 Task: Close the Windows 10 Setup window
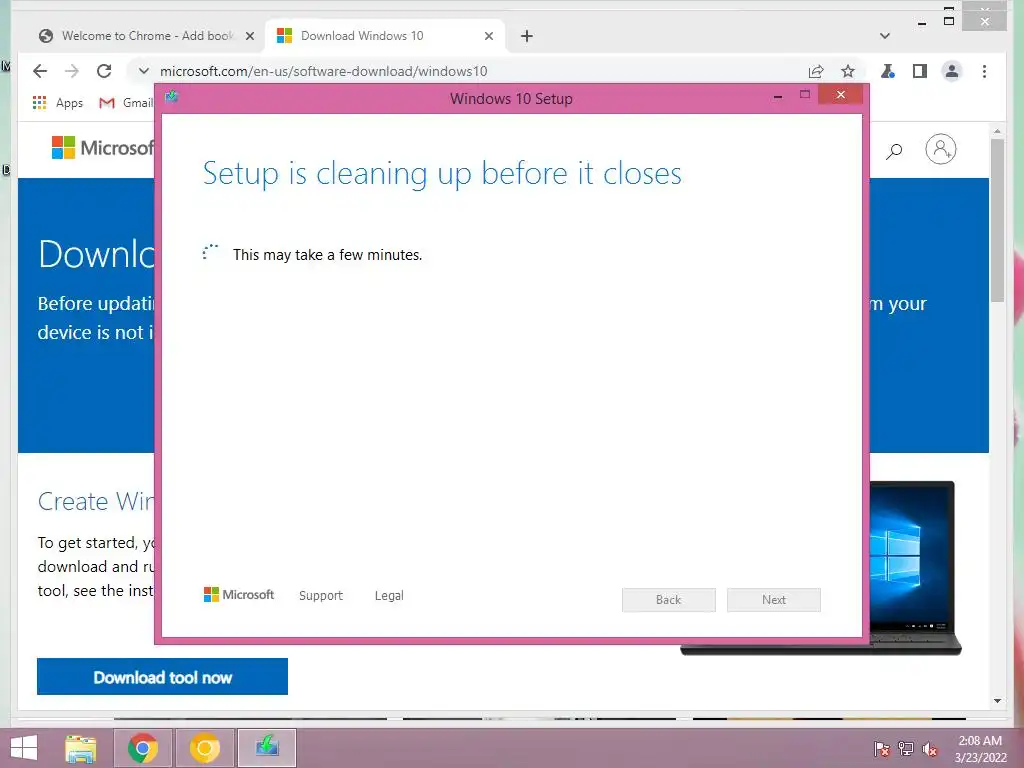click(840, 95)
